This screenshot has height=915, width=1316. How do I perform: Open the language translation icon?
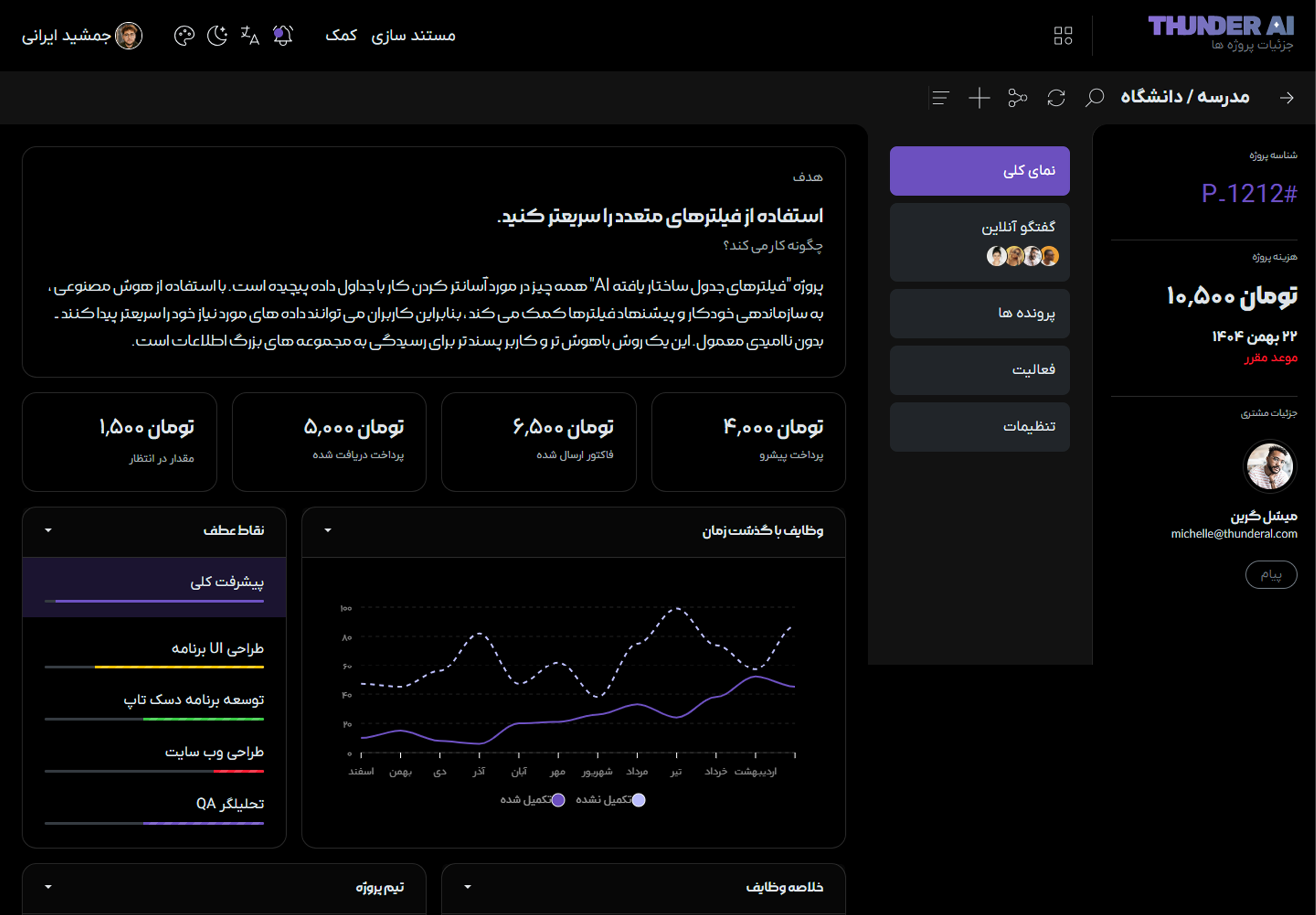(250, 36)
